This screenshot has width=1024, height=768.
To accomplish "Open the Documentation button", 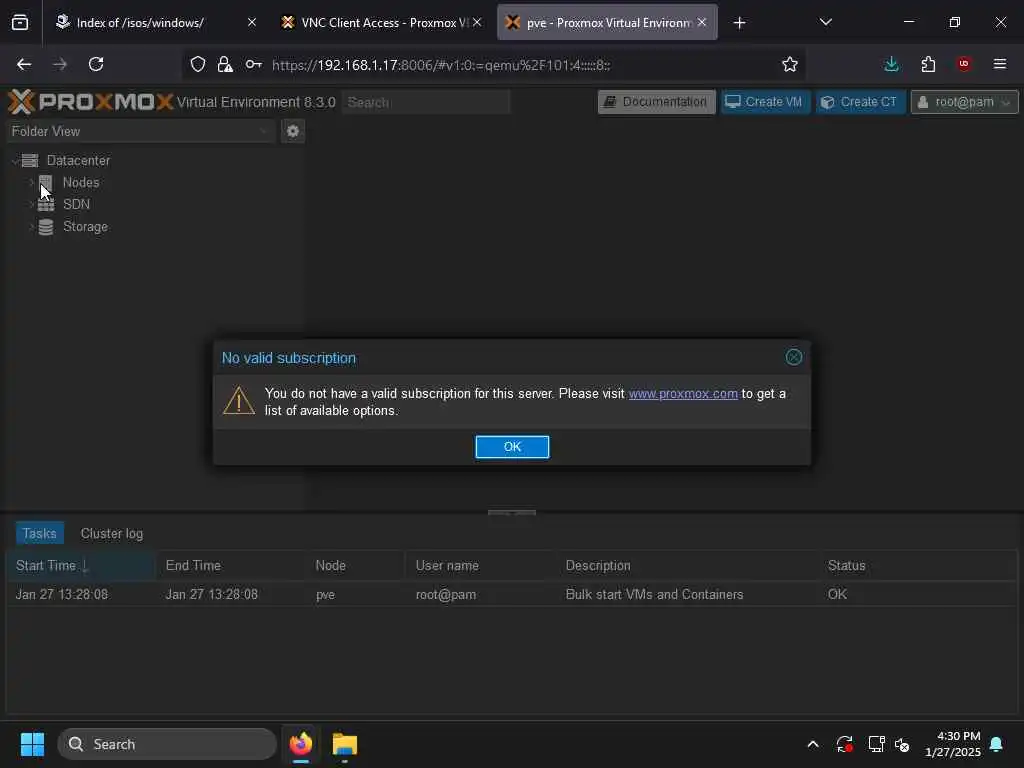I will coord(656,102).
